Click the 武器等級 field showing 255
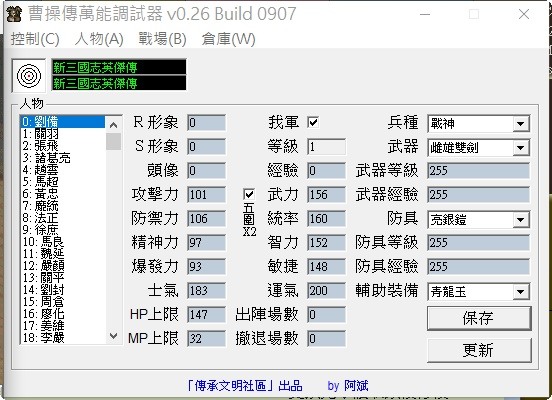The height and width of the screenshot is (400, 552). [x=479, y=170]
